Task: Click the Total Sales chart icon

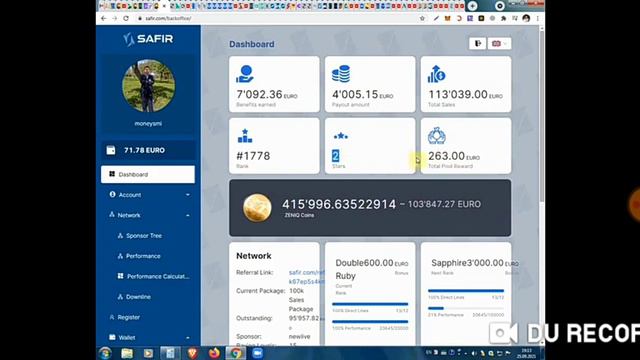Action: pos(436,74)
